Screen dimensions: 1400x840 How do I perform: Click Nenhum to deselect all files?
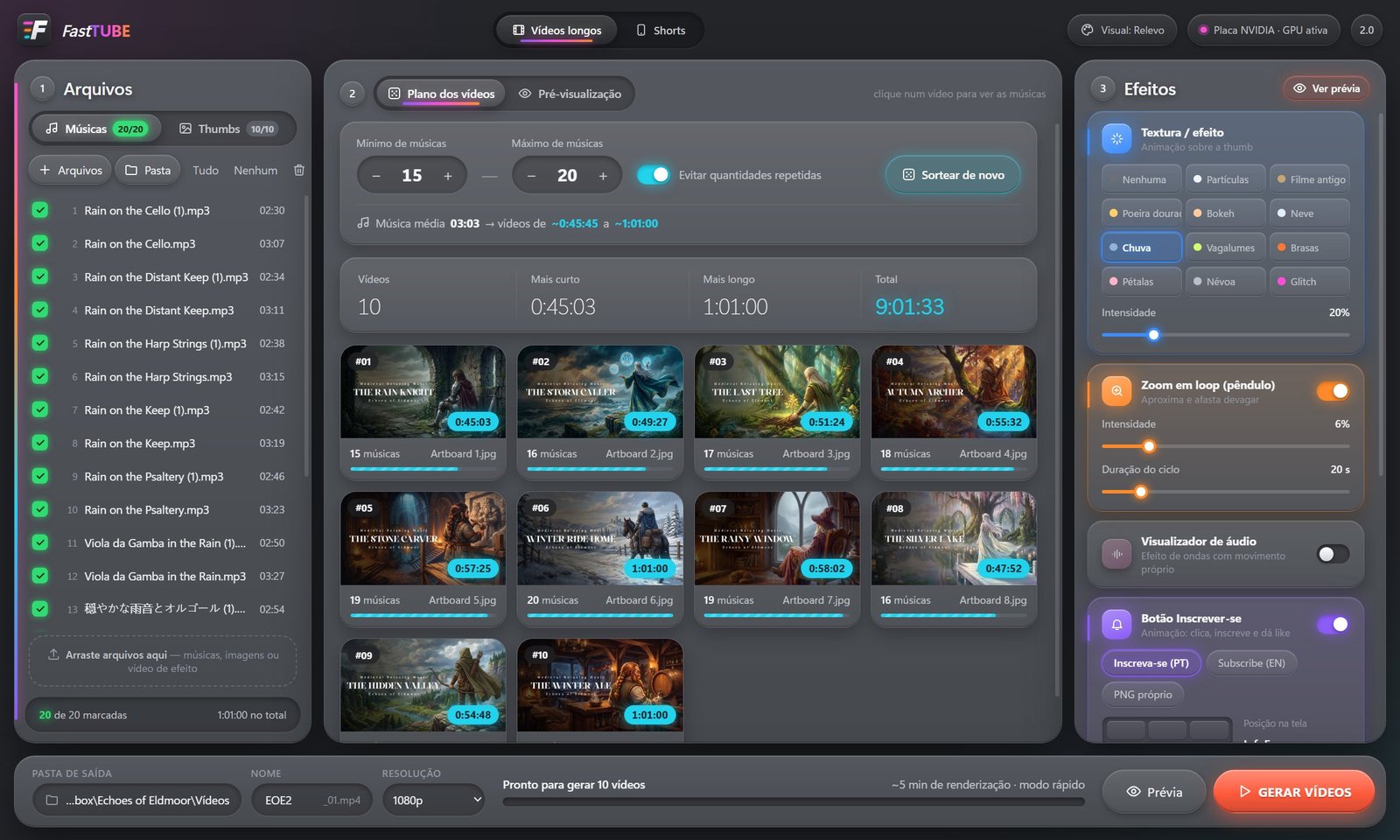pos(255,170)
